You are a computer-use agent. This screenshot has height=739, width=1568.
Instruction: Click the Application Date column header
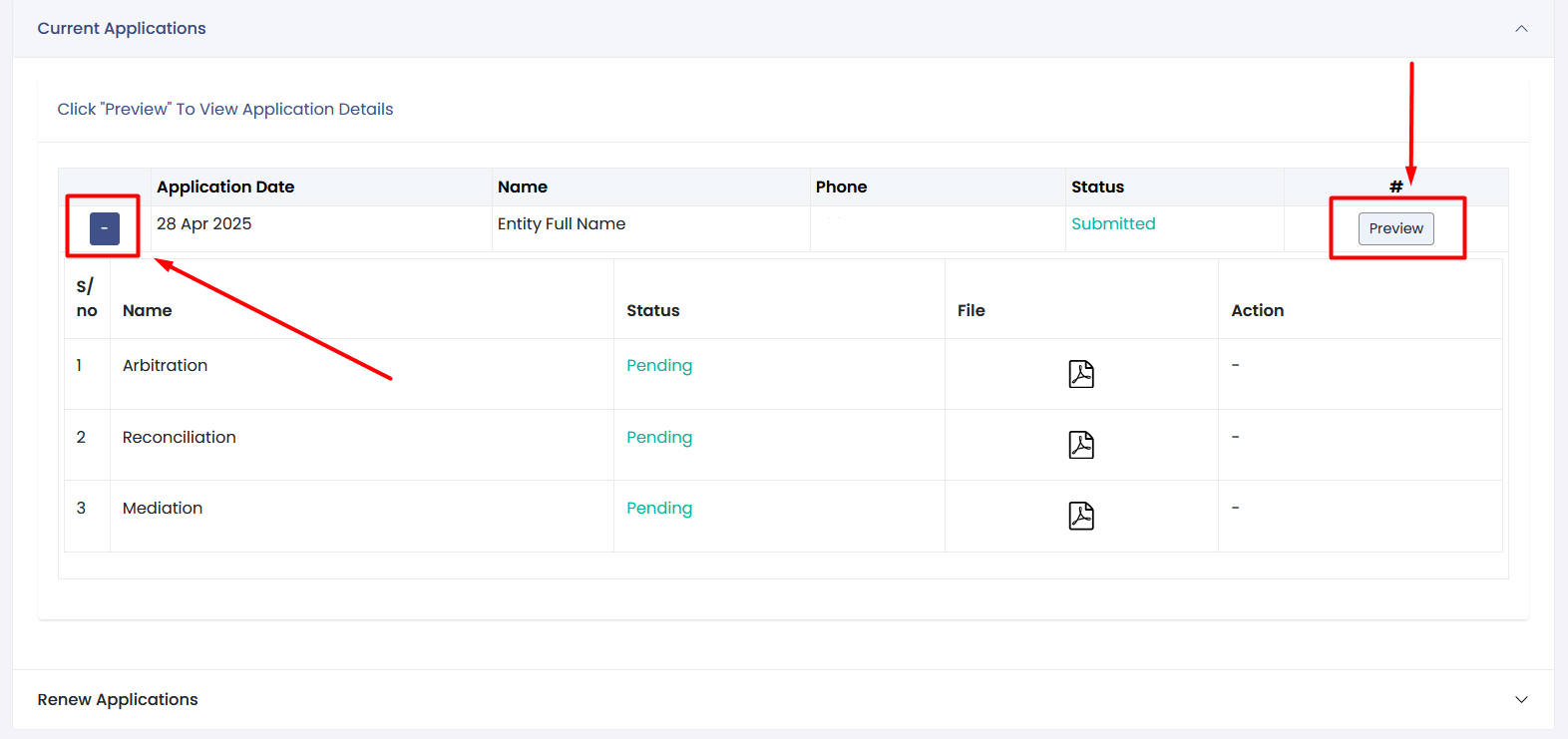(225, 187)
